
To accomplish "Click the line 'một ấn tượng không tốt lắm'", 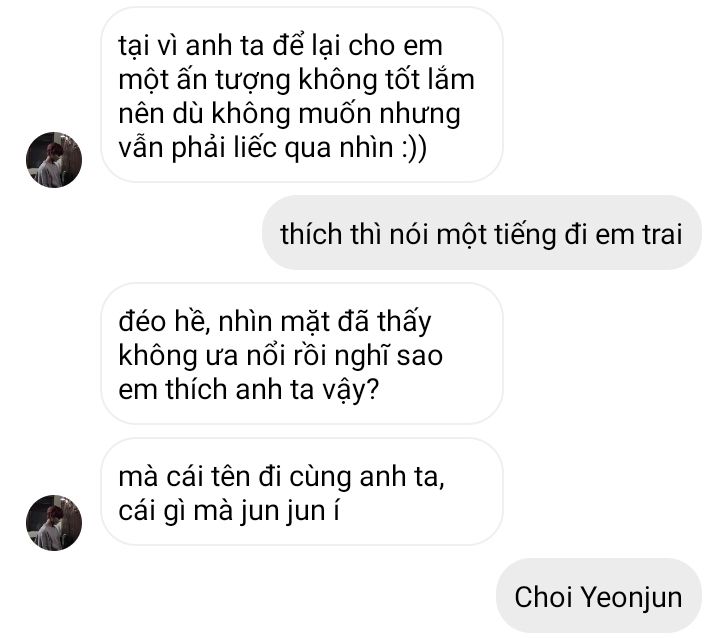I will click(x=296, y=79).
